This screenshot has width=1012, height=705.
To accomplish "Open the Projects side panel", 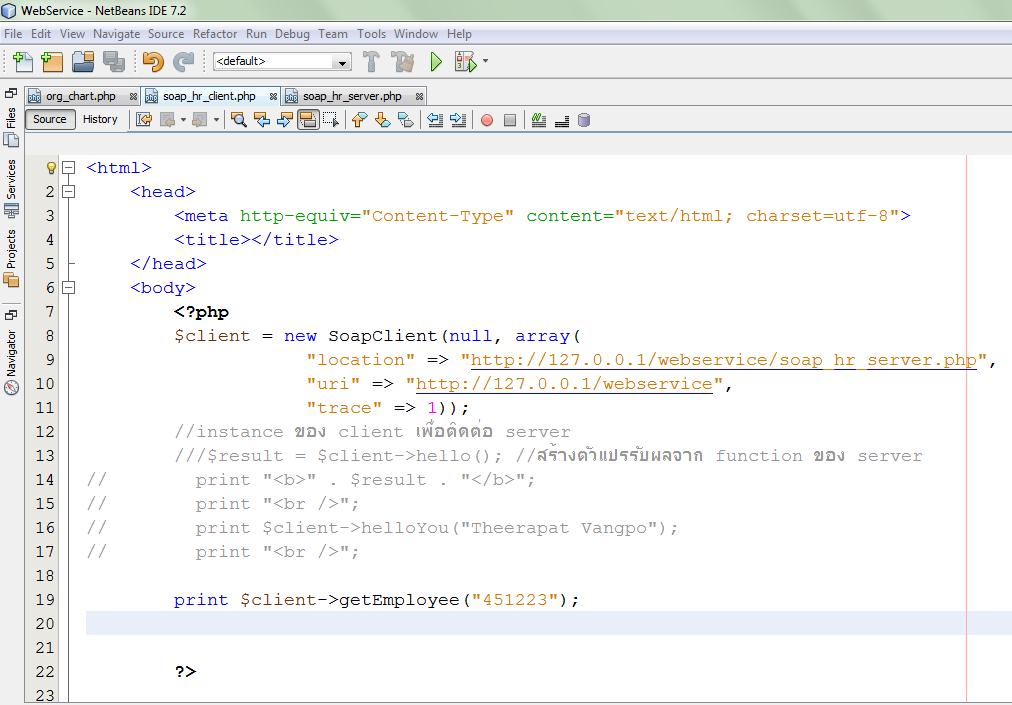I will [x=11, y=257].
